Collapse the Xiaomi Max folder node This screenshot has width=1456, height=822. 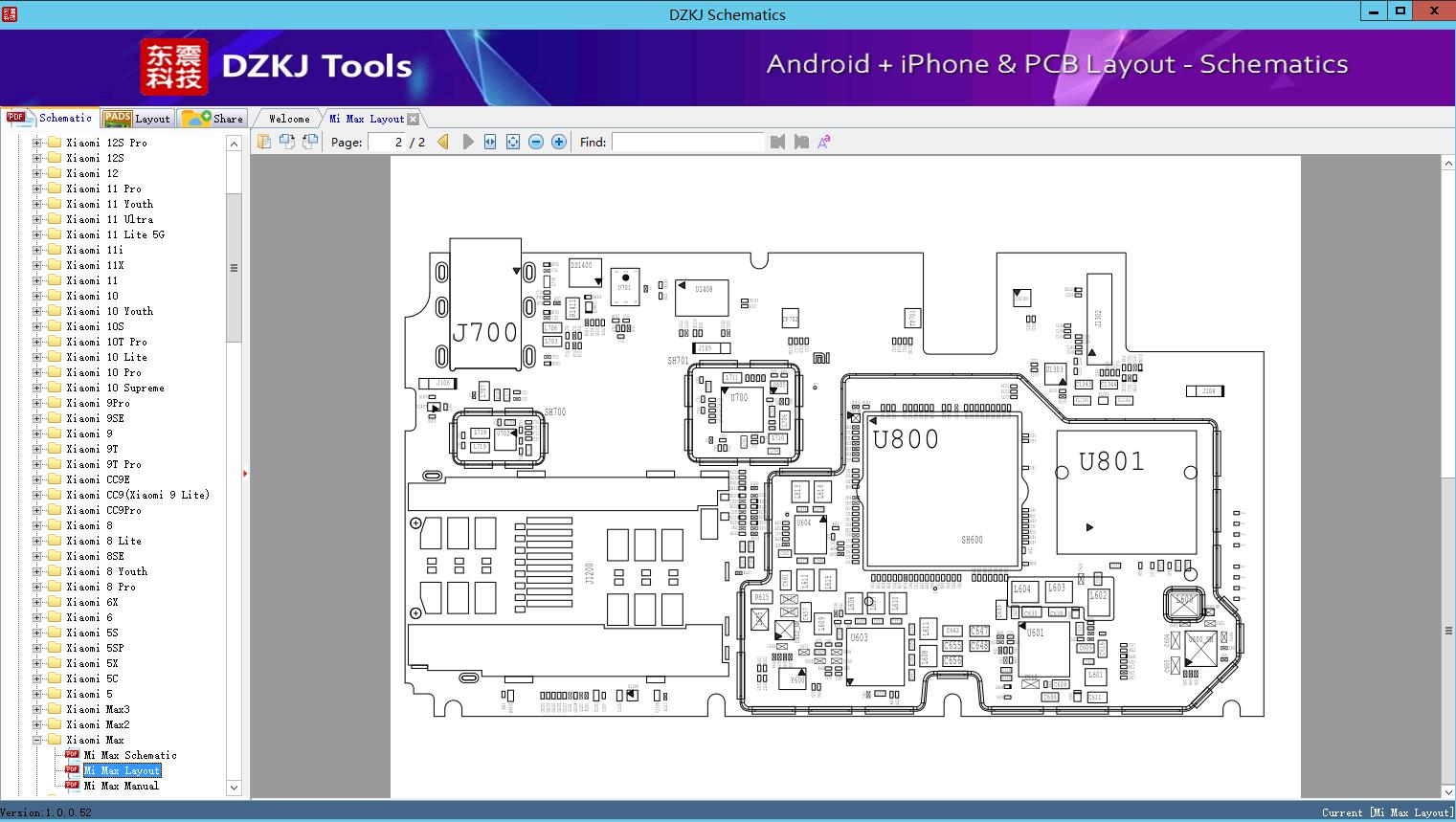(x=34, y=739)
